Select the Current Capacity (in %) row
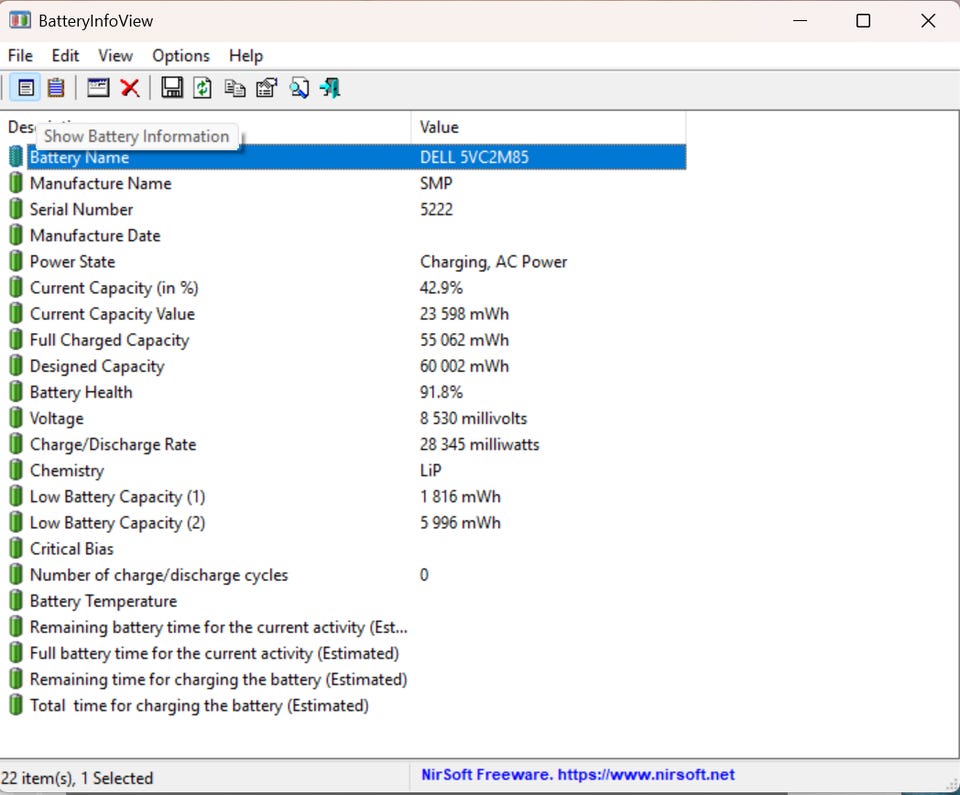Viewport: 960px width, 795px height. [x=347, y=288]
